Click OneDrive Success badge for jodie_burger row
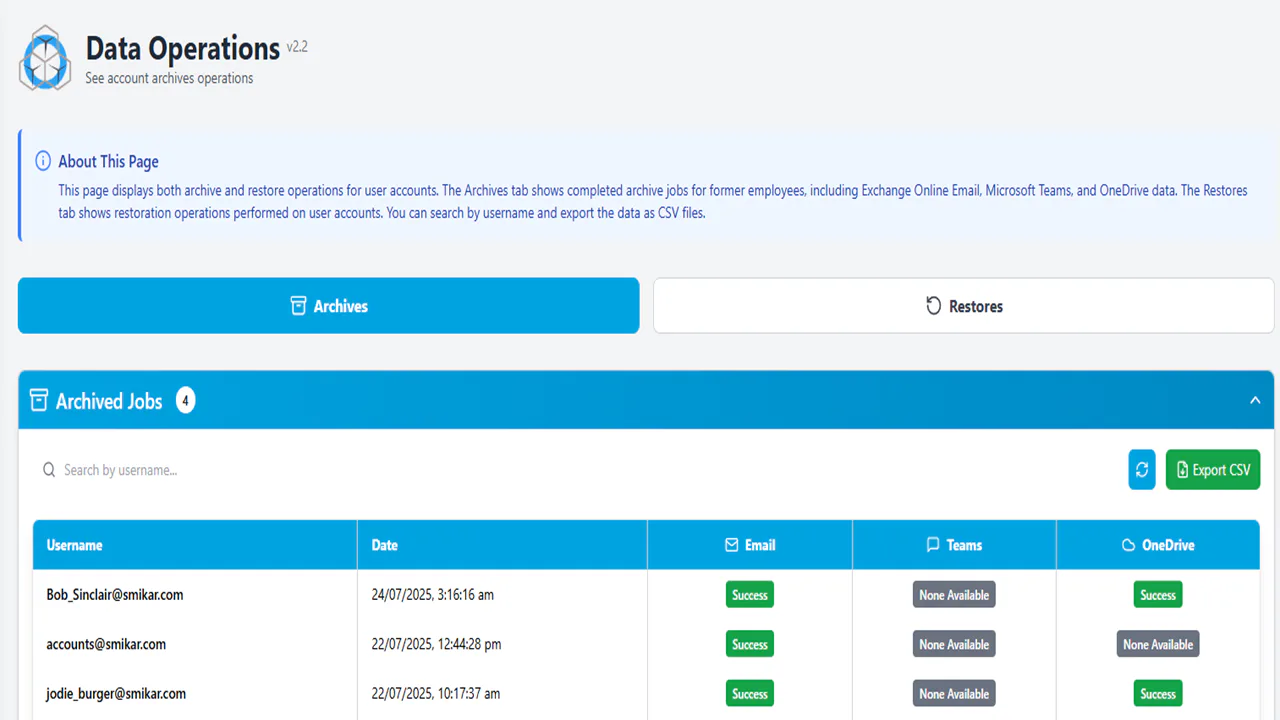The width and height of the screenshot is (1280, 720). (x=1158, y=694)
